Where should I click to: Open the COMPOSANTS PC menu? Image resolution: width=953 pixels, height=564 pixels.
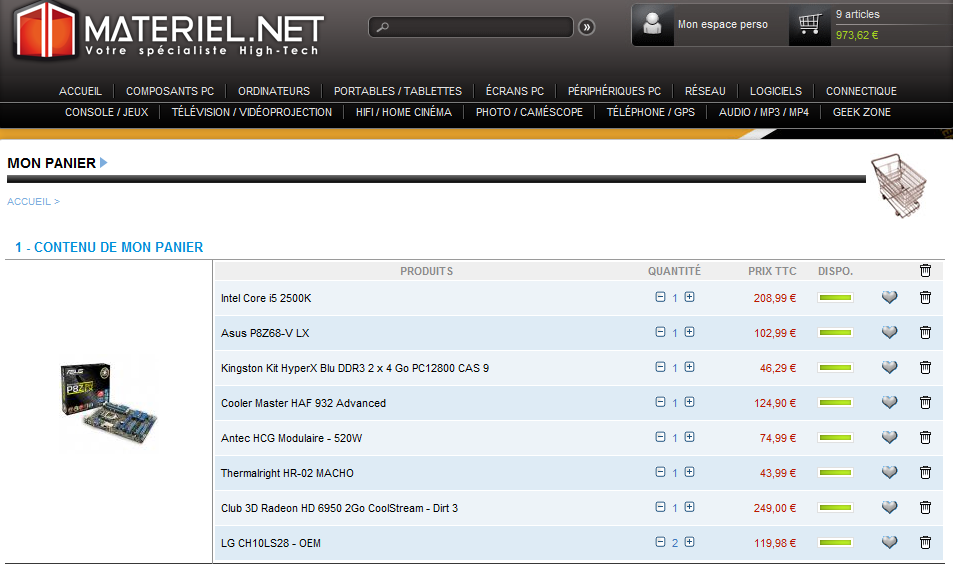point(170,91)
